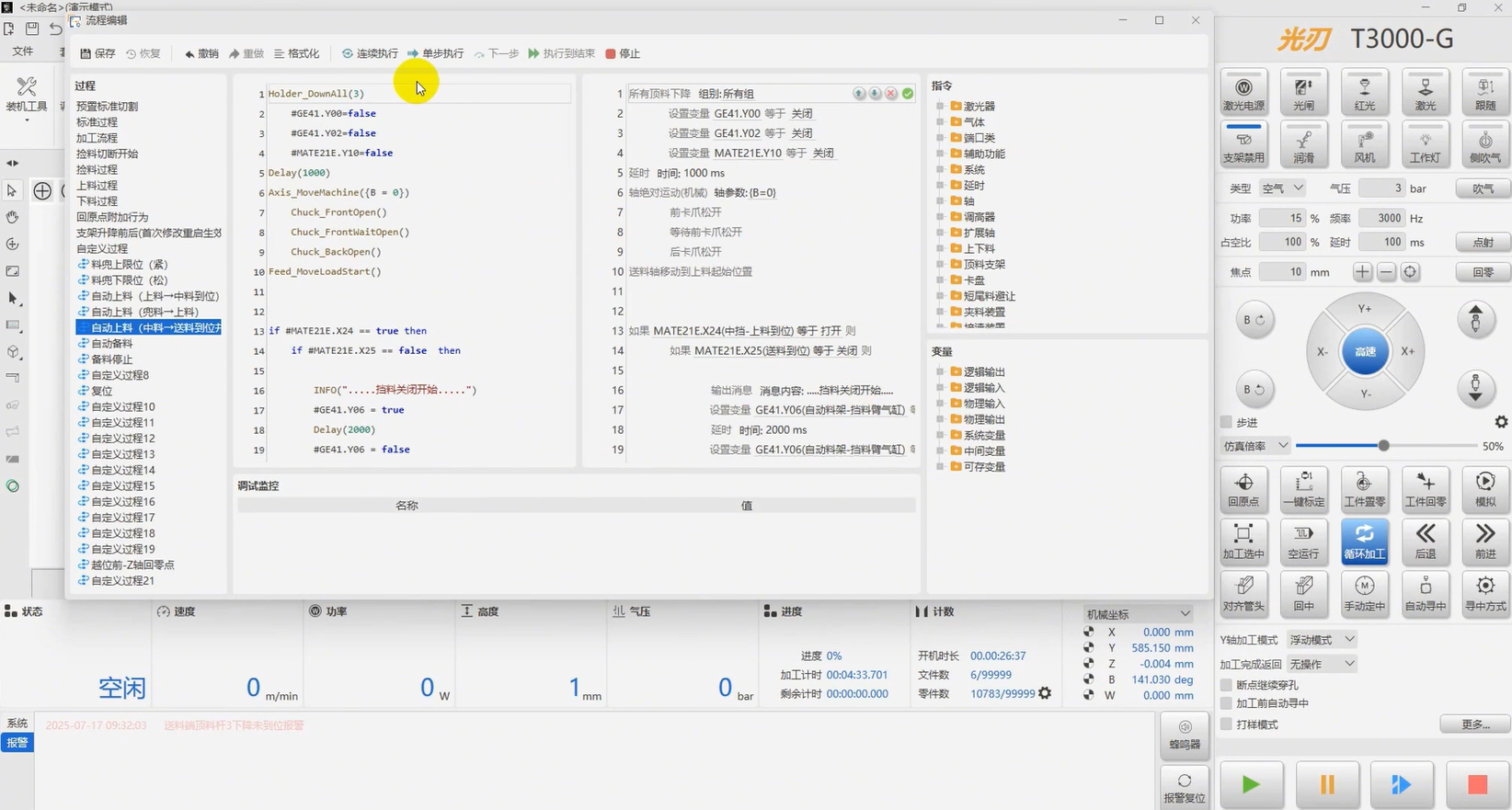Click the 回零 focus zero button
Screen dimensions: 1512x810
click(1483, 272)
